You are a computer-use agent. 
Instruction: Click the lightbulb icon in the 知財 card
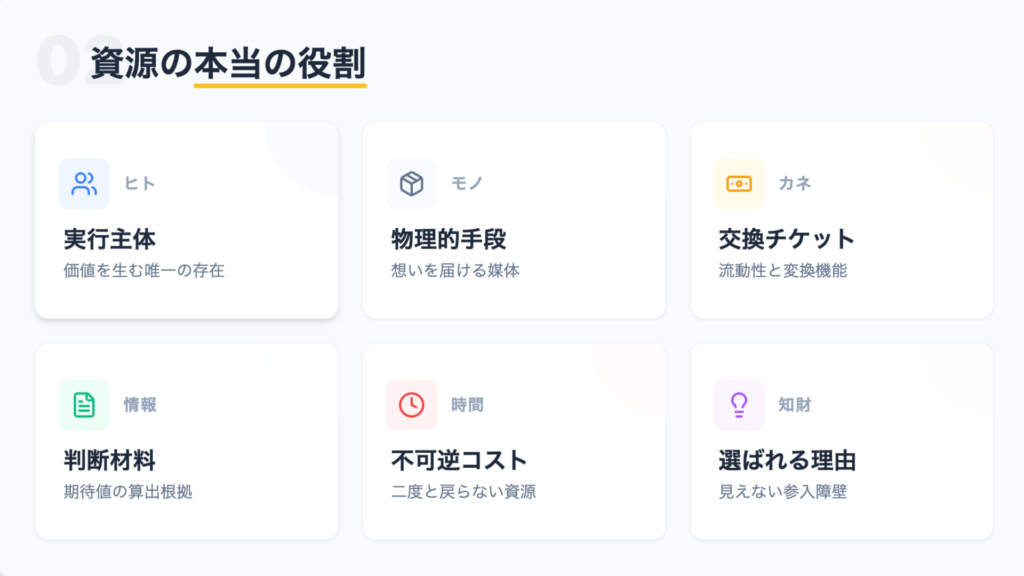click(x=739, y=405)
